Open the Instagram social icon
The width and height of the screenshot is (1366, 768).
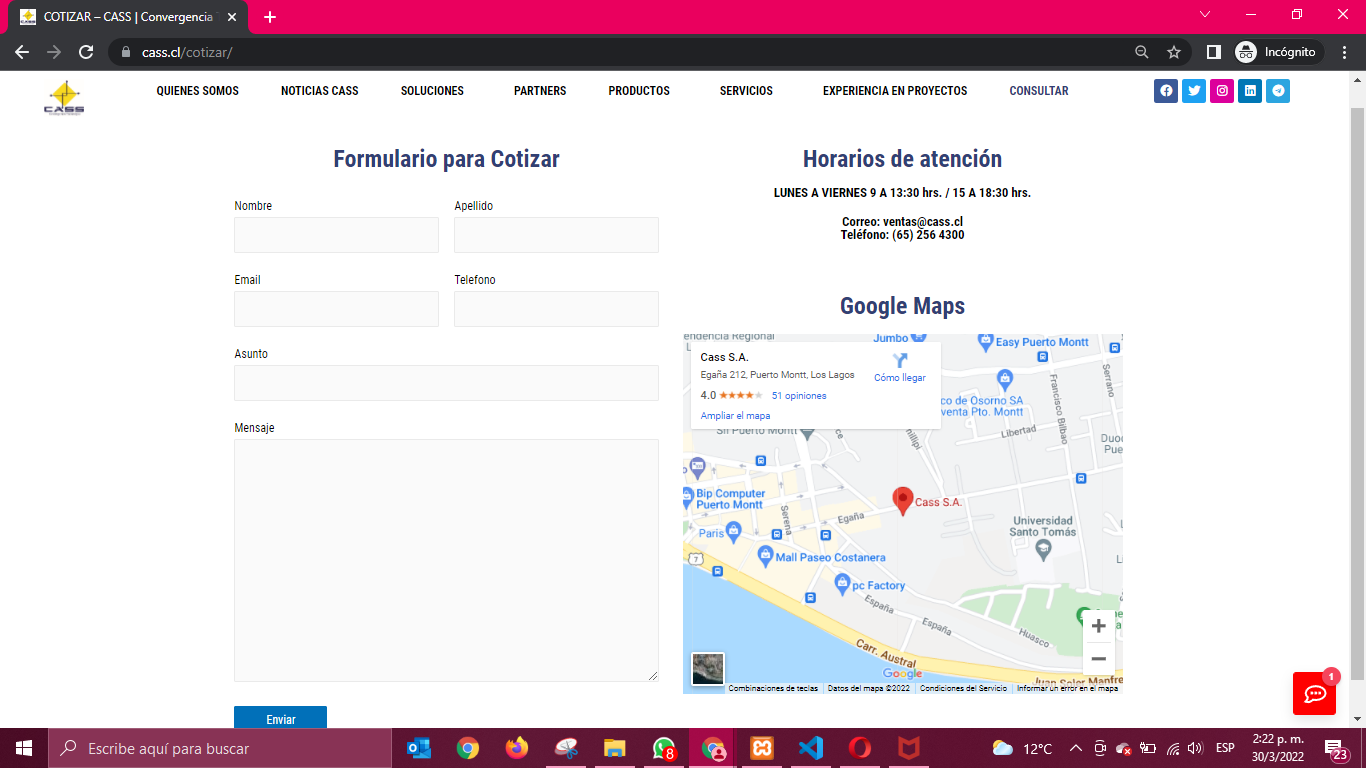1221,91
